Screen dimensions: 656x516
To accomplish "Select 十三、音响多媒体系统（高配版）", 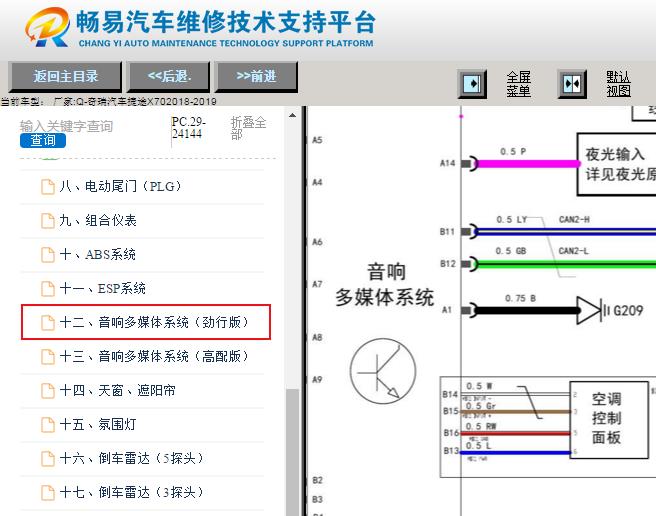I will (142, 357).
